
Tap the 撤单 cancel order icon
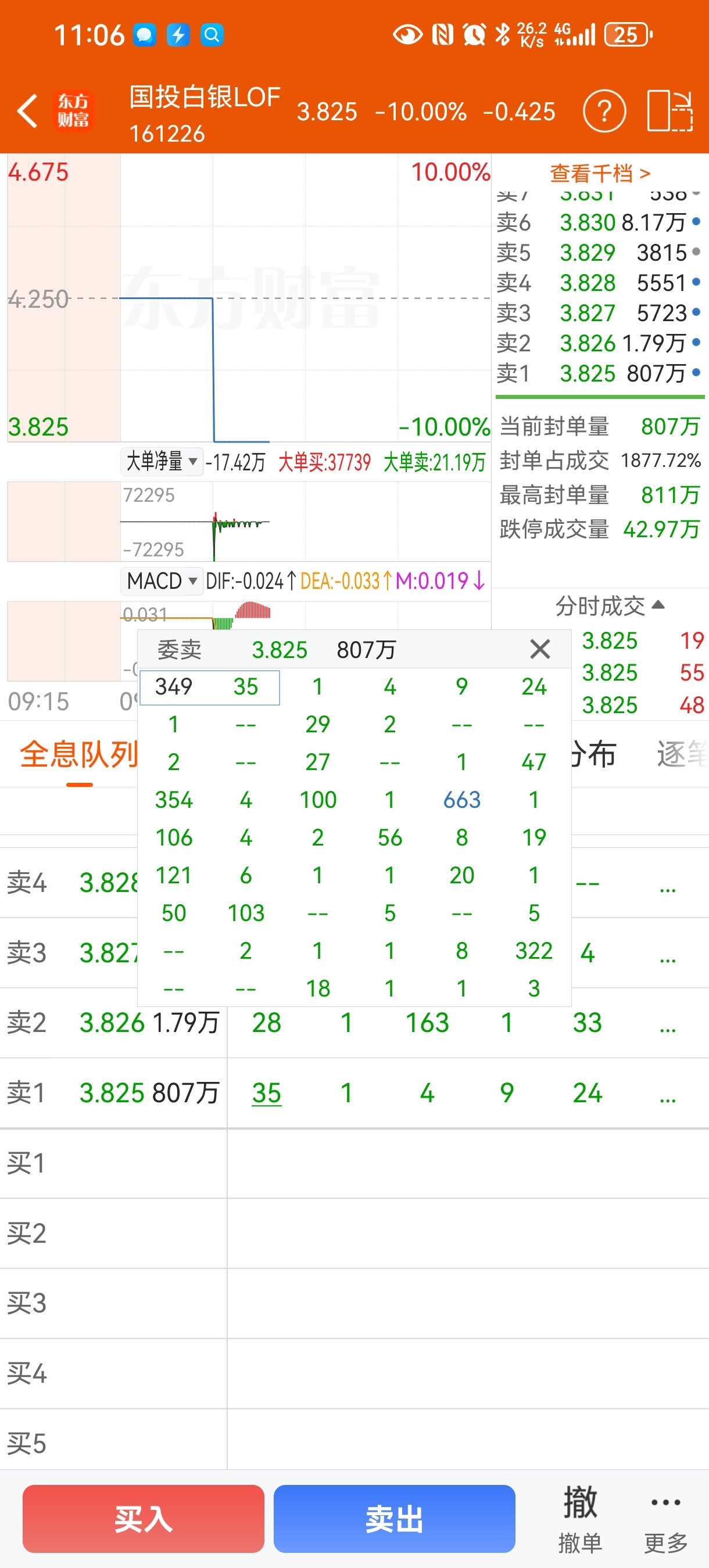(x=579, y=1519)
